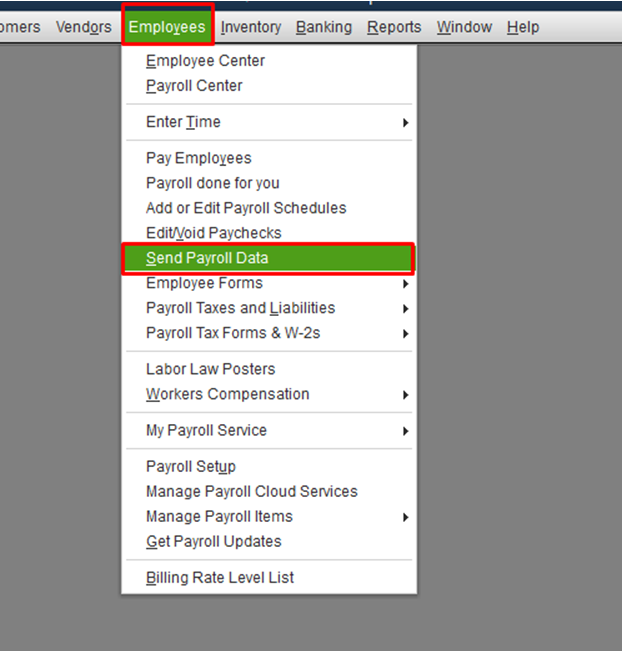This screenshot has height=651, width=624.
Task: Expand Payroll Tax Forms & W-2s submenu
Action: pyautogui.click(x=269, y=333)
